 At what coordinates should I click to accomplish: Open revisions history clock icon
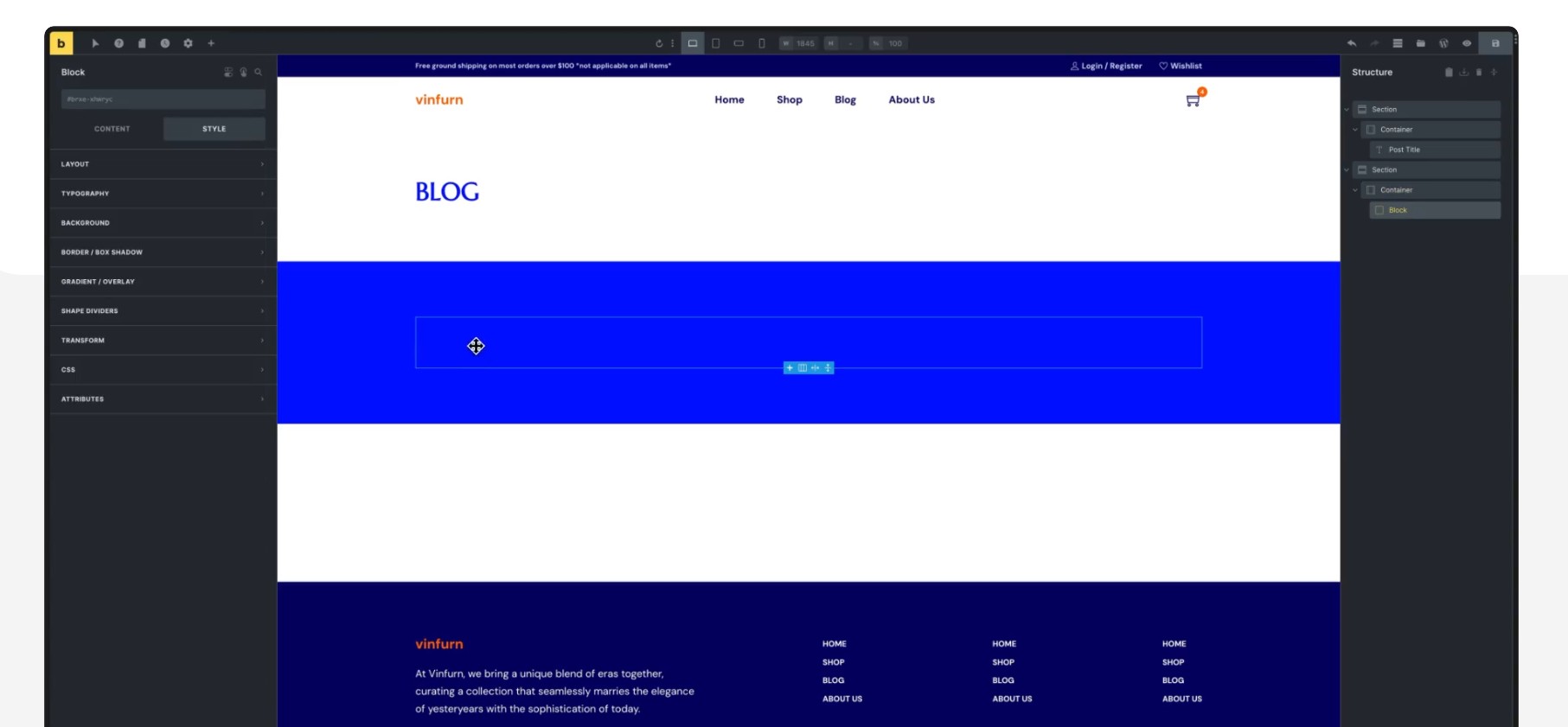pyautogui.click(x=164, y=43)
